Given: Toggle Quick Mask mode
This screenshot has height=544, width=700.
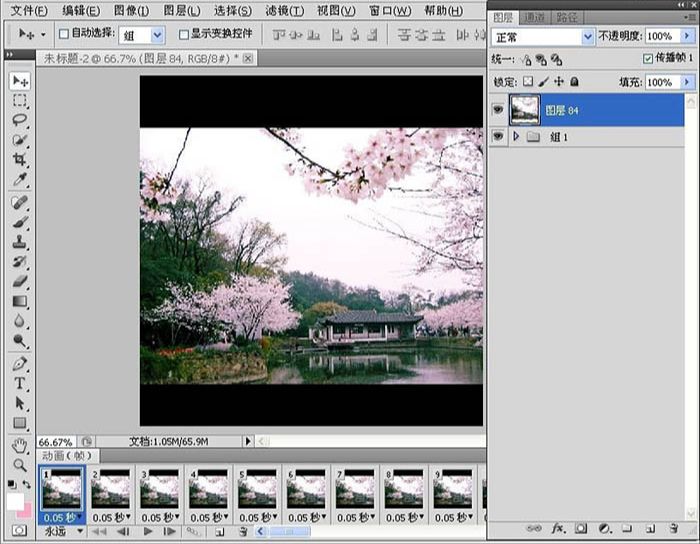Looking at the screenshot, I should coord(19,531).
